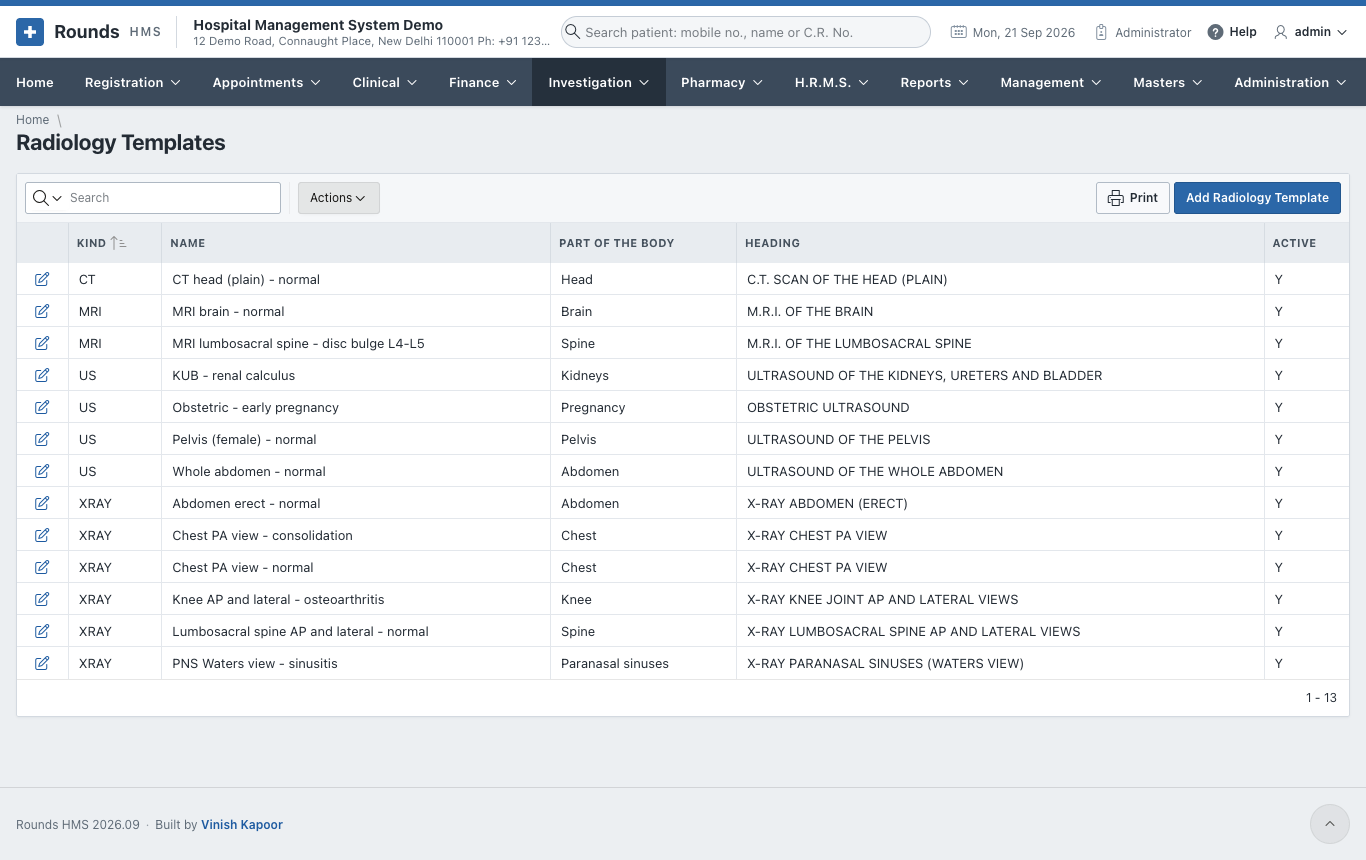The image size is (1366, 860).
Task: Click the Administrator clipboard icon
Action: point(1101,32)
